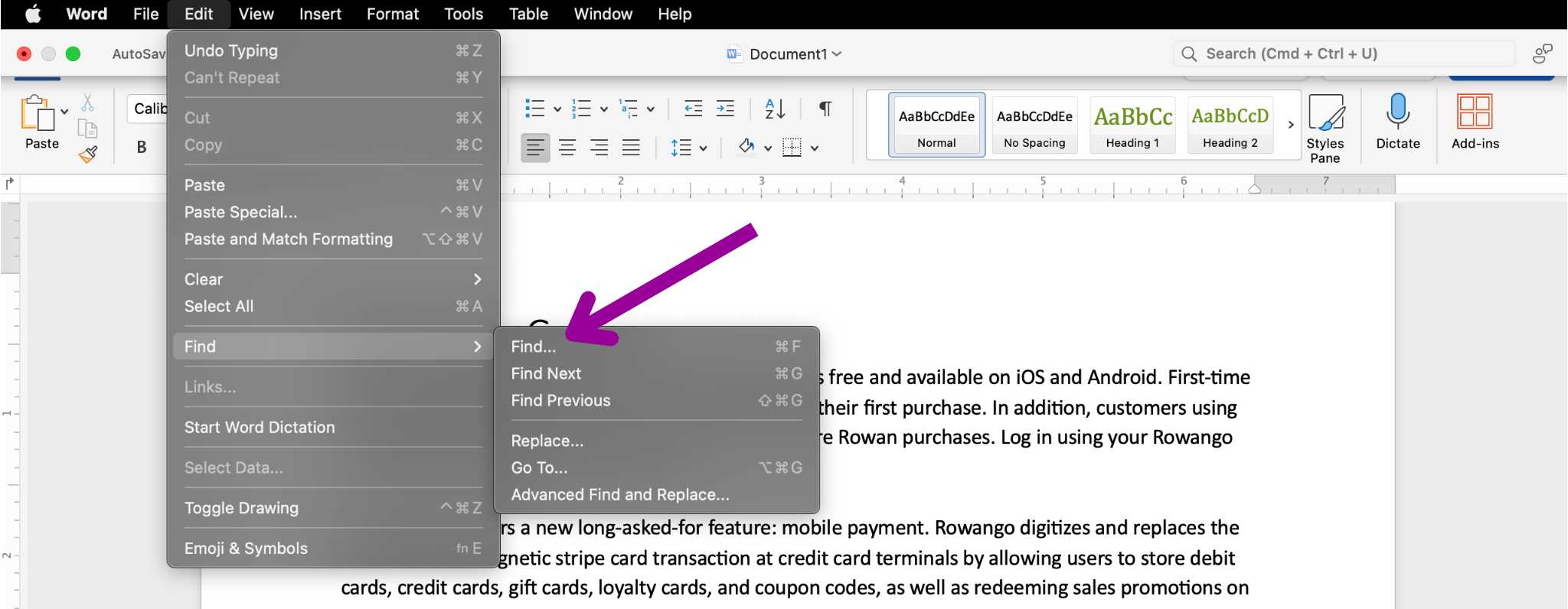Open the Format menu
This screenshot has width=1568, height=609.
(x=392, y=14)
